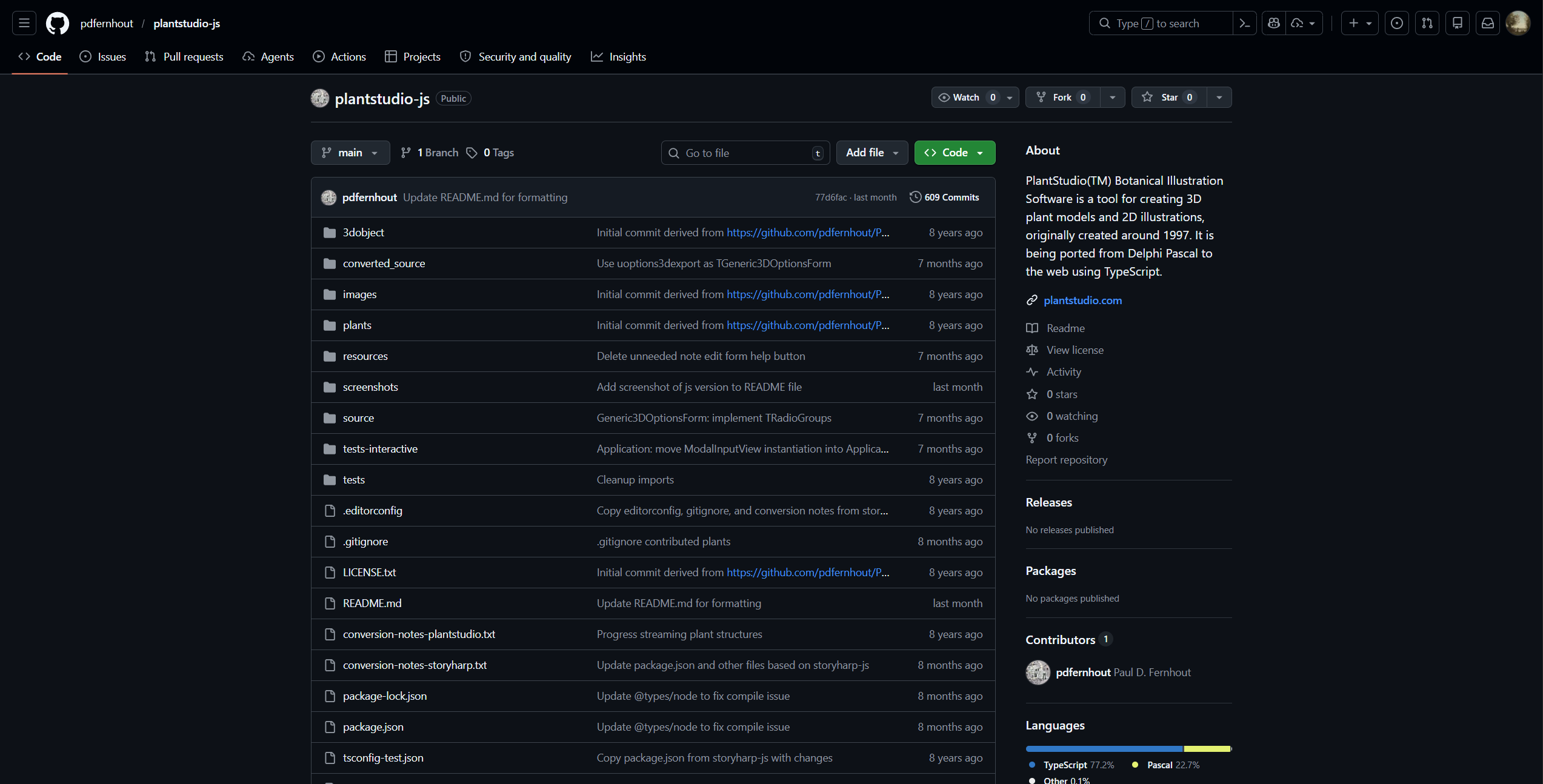Switch to the Insights tab

[618, 56]
